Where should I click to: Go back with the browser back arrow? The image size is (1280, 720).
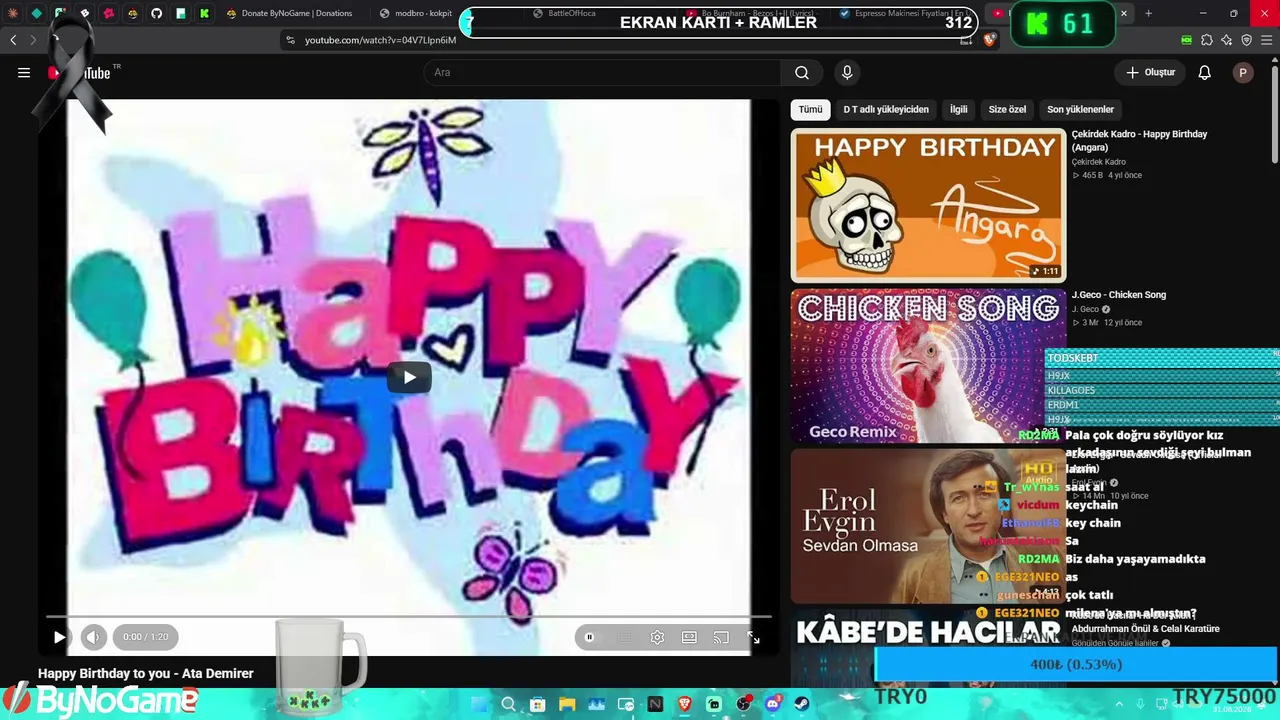(13, 40)
